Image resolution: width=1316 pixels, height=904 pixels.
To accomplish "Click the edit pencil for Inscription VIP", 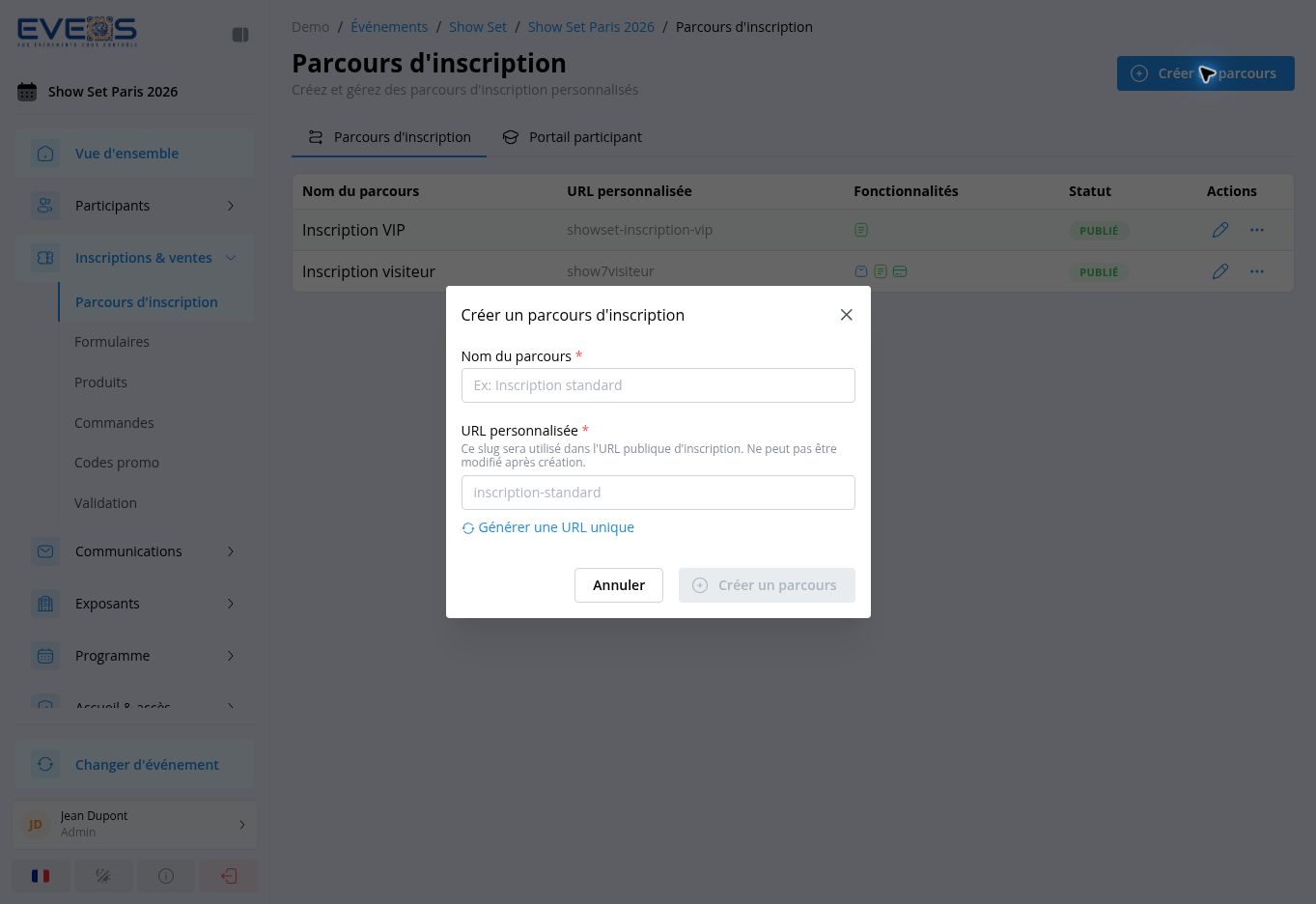I will pos(1220,230).
